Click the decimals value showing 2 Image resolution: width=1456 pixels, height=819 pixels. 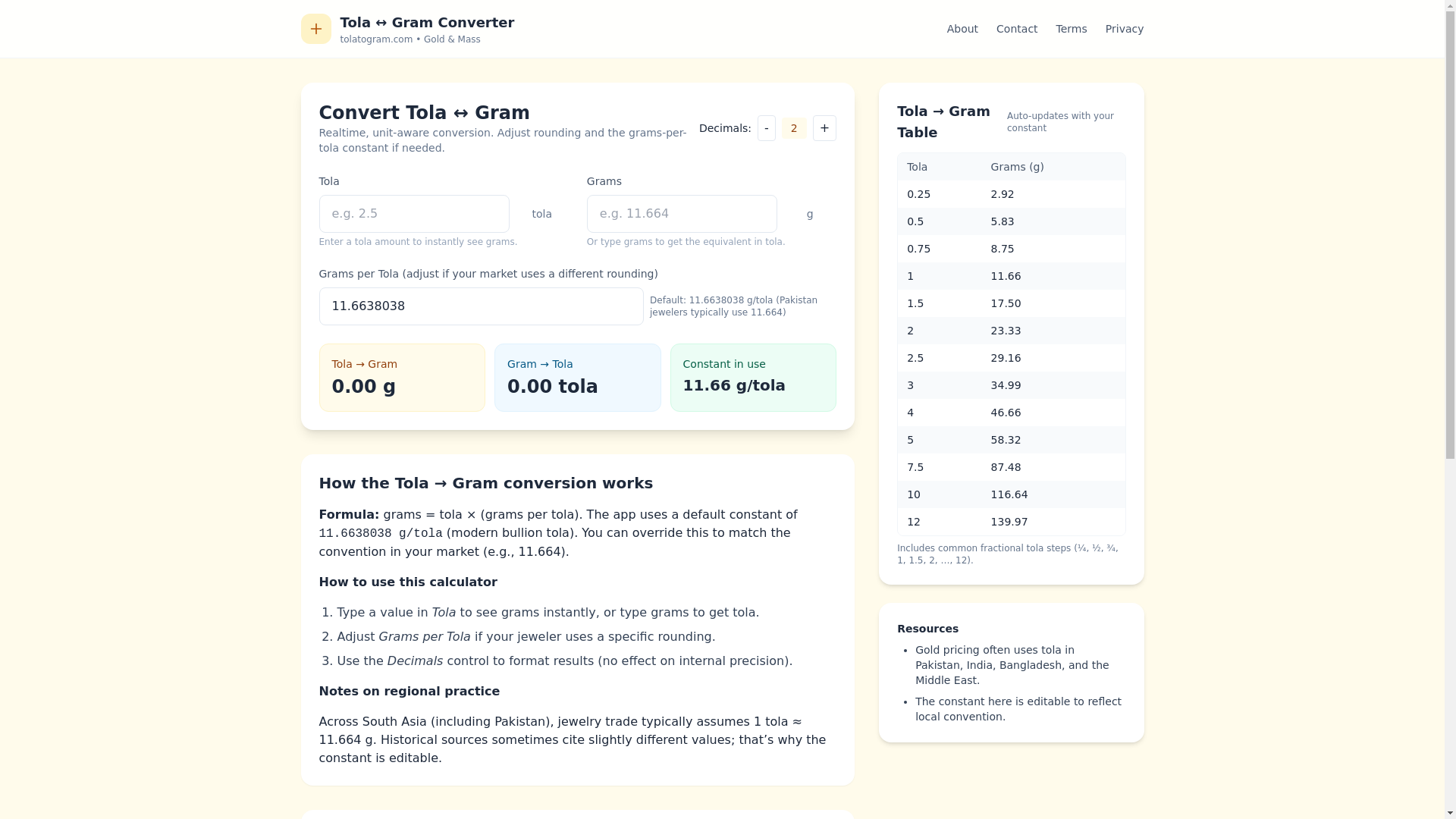click(794, 128)
